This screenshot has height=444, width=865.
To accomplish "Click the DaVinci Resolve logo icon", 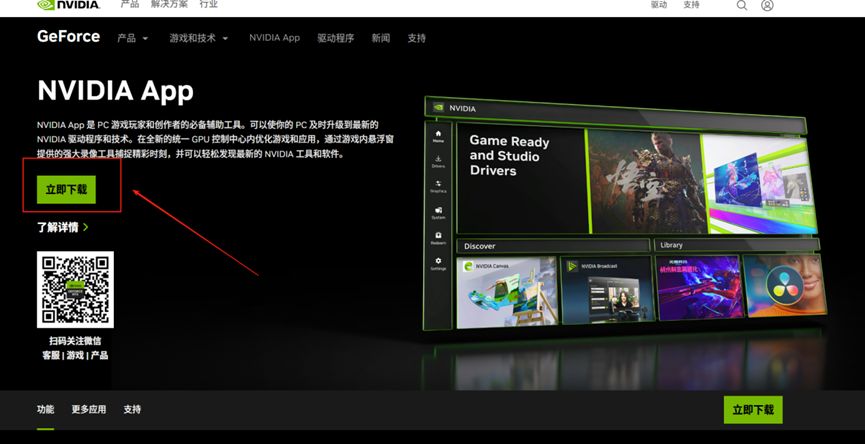I will (x=784, y=286).
